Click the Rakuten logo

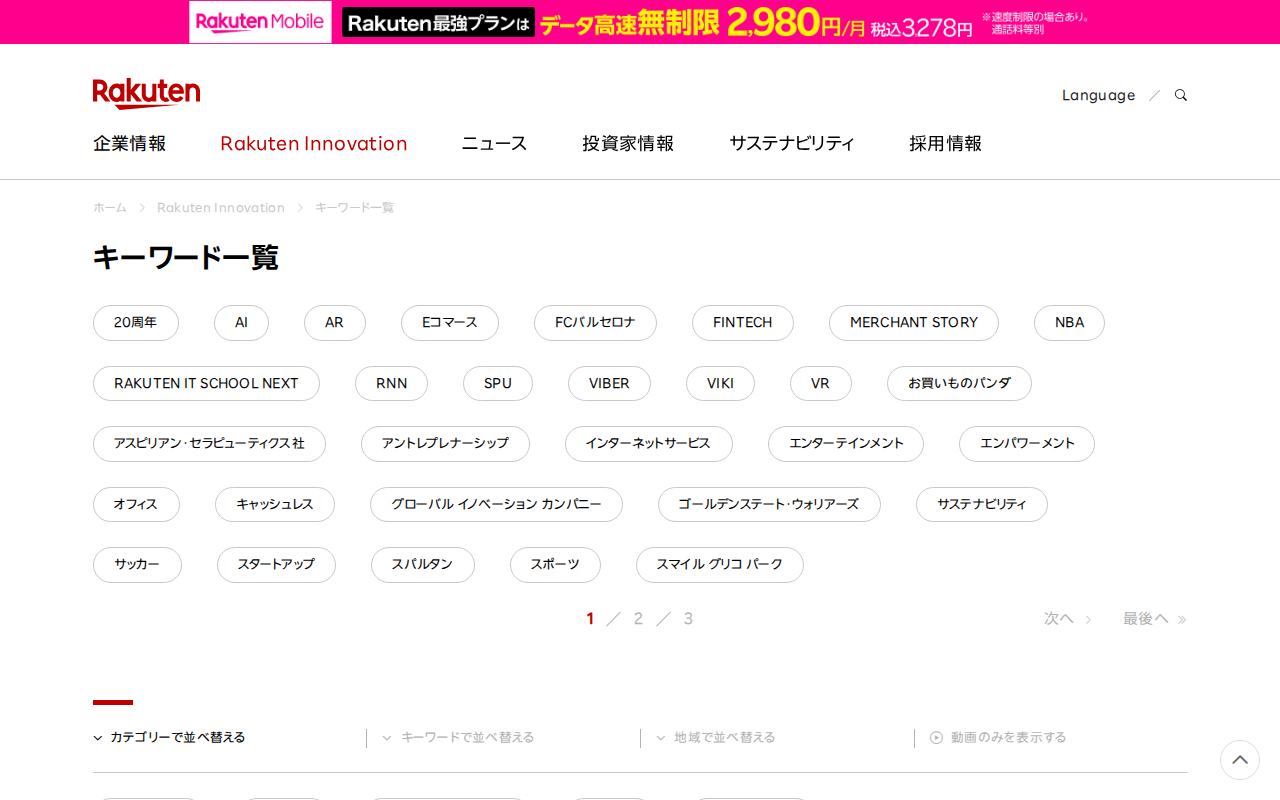pos(146,93)
